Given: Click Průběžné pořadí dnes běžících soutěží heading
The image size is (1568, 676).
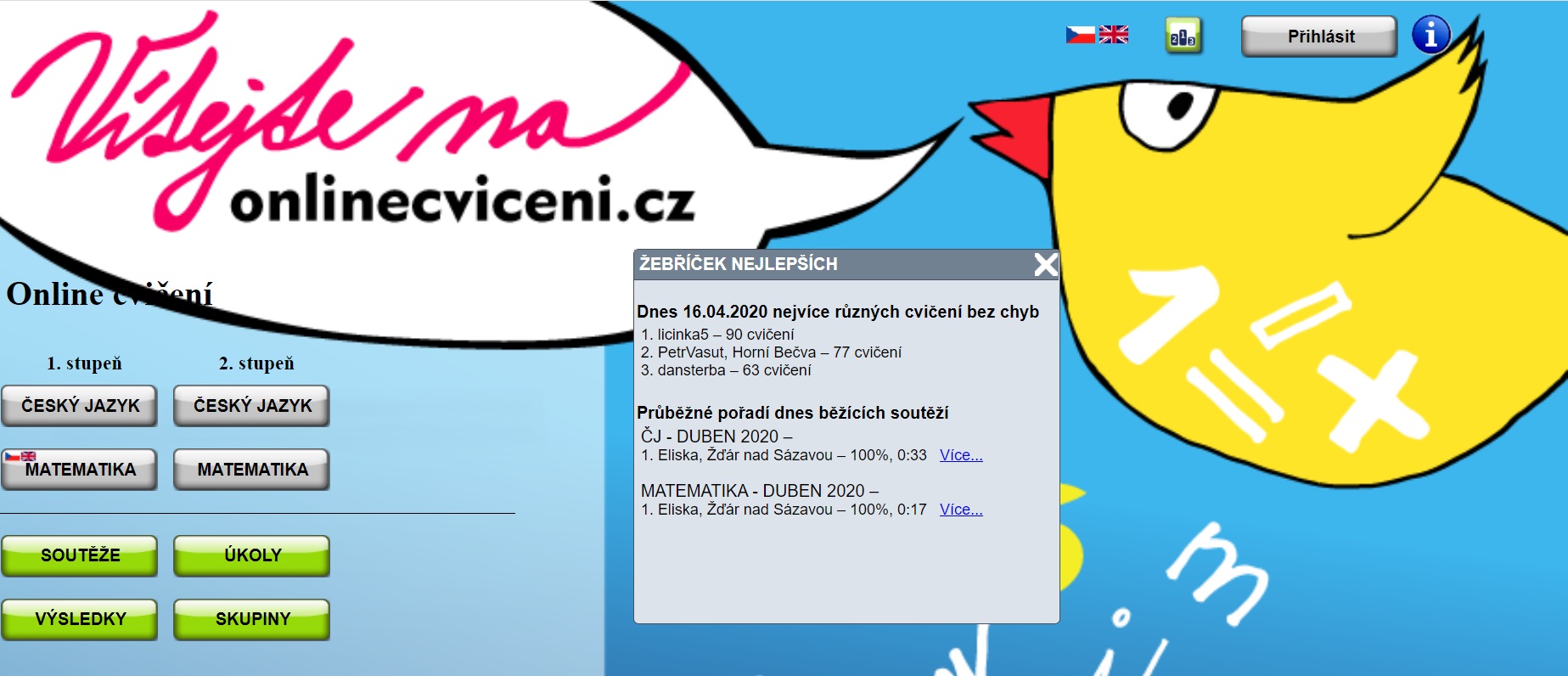Looking at the screenshot, I should tap(793, 413).
